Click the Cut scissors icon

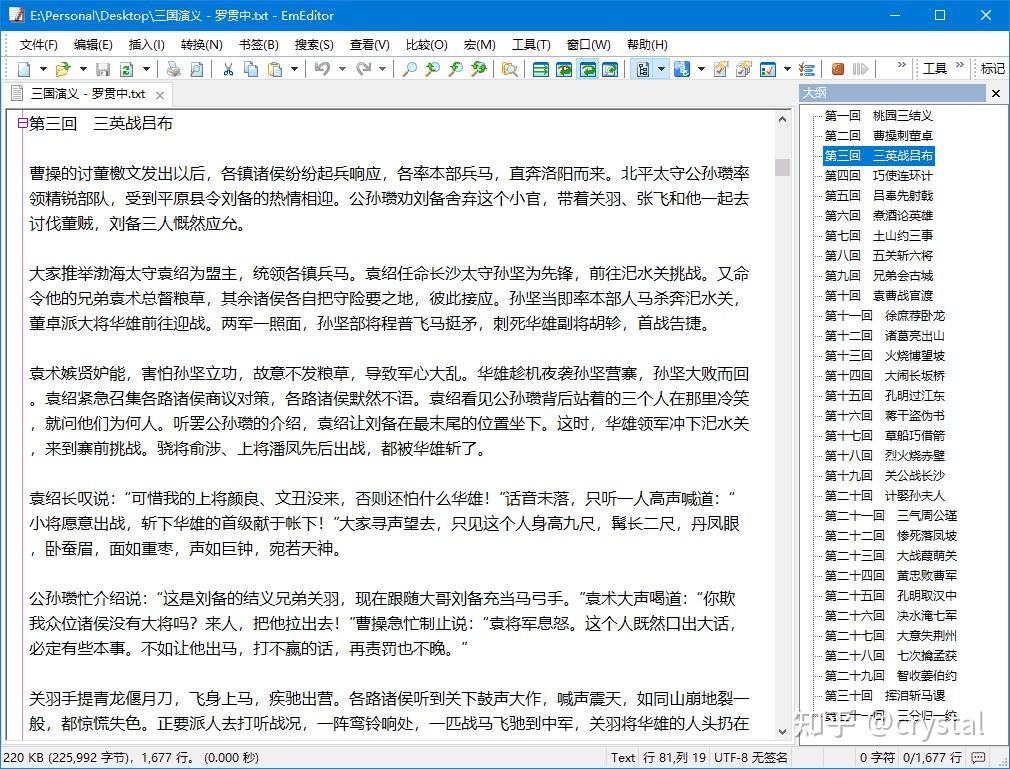[228, 69]
